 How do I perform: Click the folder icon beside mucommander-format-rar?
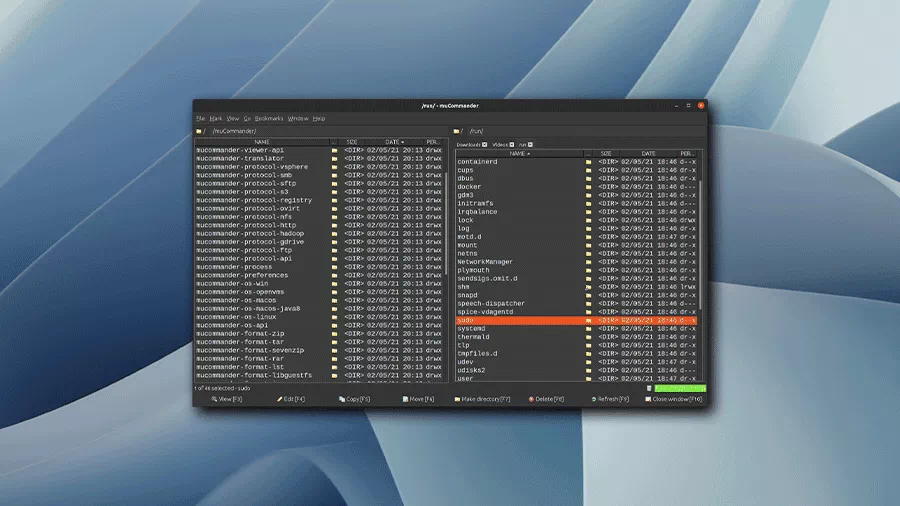(334, 359)
